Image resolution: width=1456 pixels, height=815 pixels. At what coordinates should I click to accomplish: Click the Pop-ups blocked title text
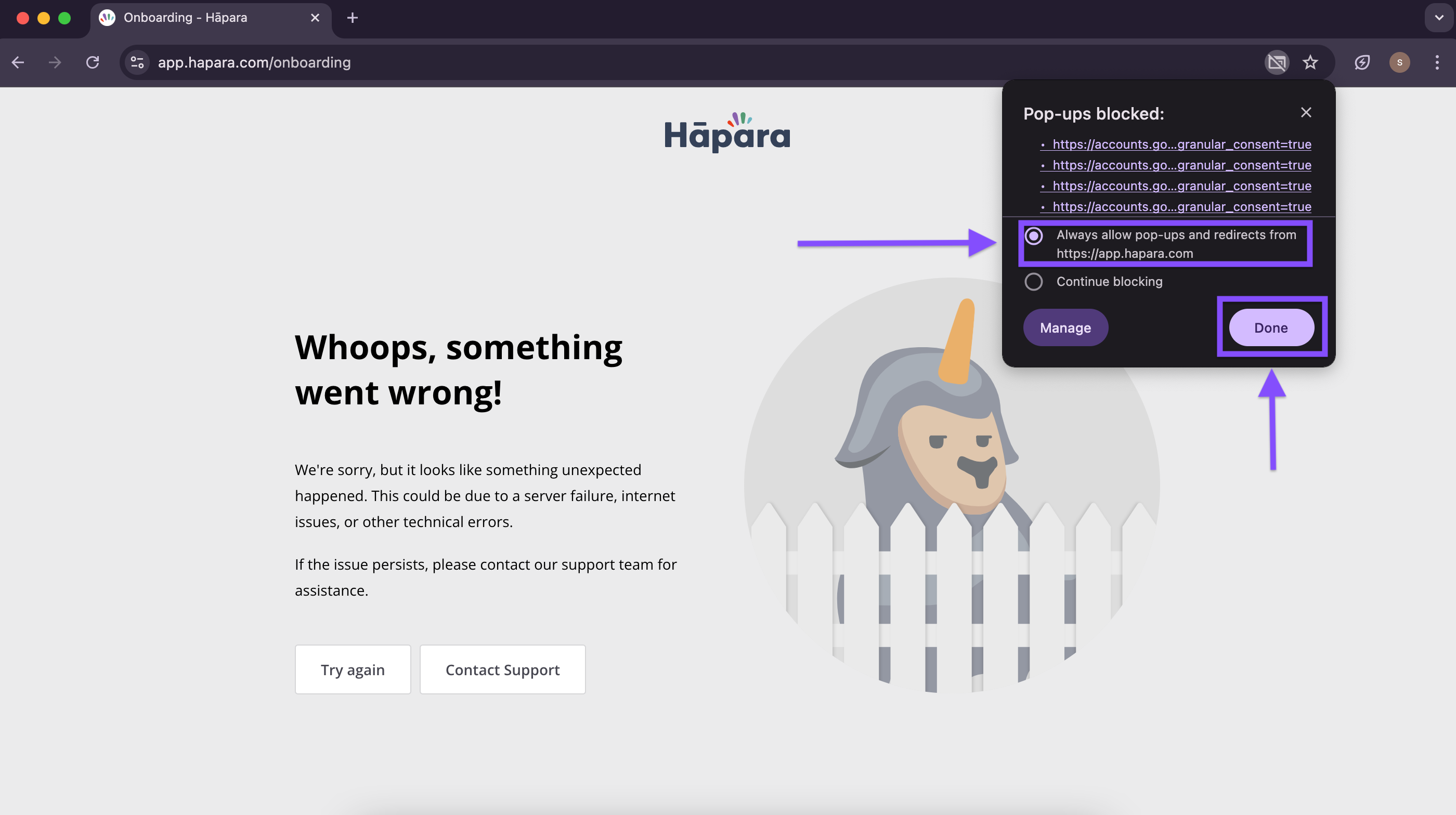pos(1093,113)
